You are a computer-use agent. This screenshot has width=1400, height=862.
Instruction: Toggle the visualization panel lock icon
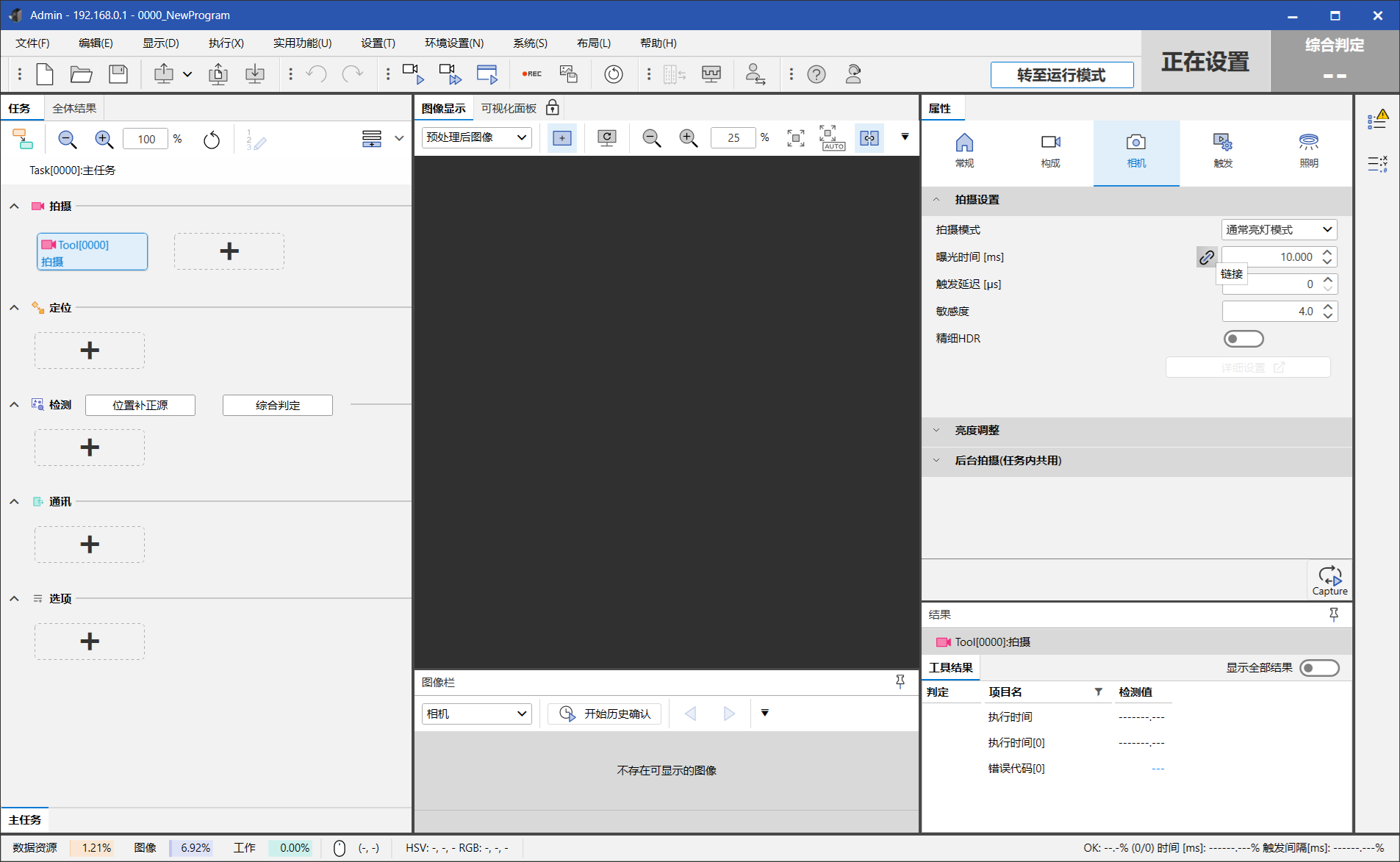pyautogui.click(x=553, y=109)
